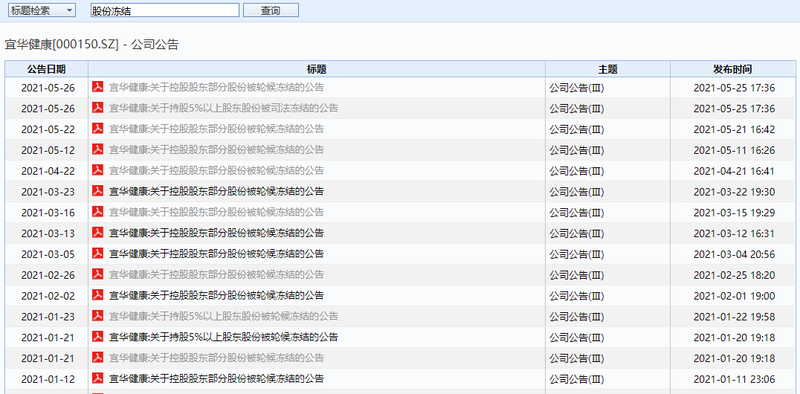Open announcement title dated 2021-02-26
800x394 pixels.
tap(216, 275)
